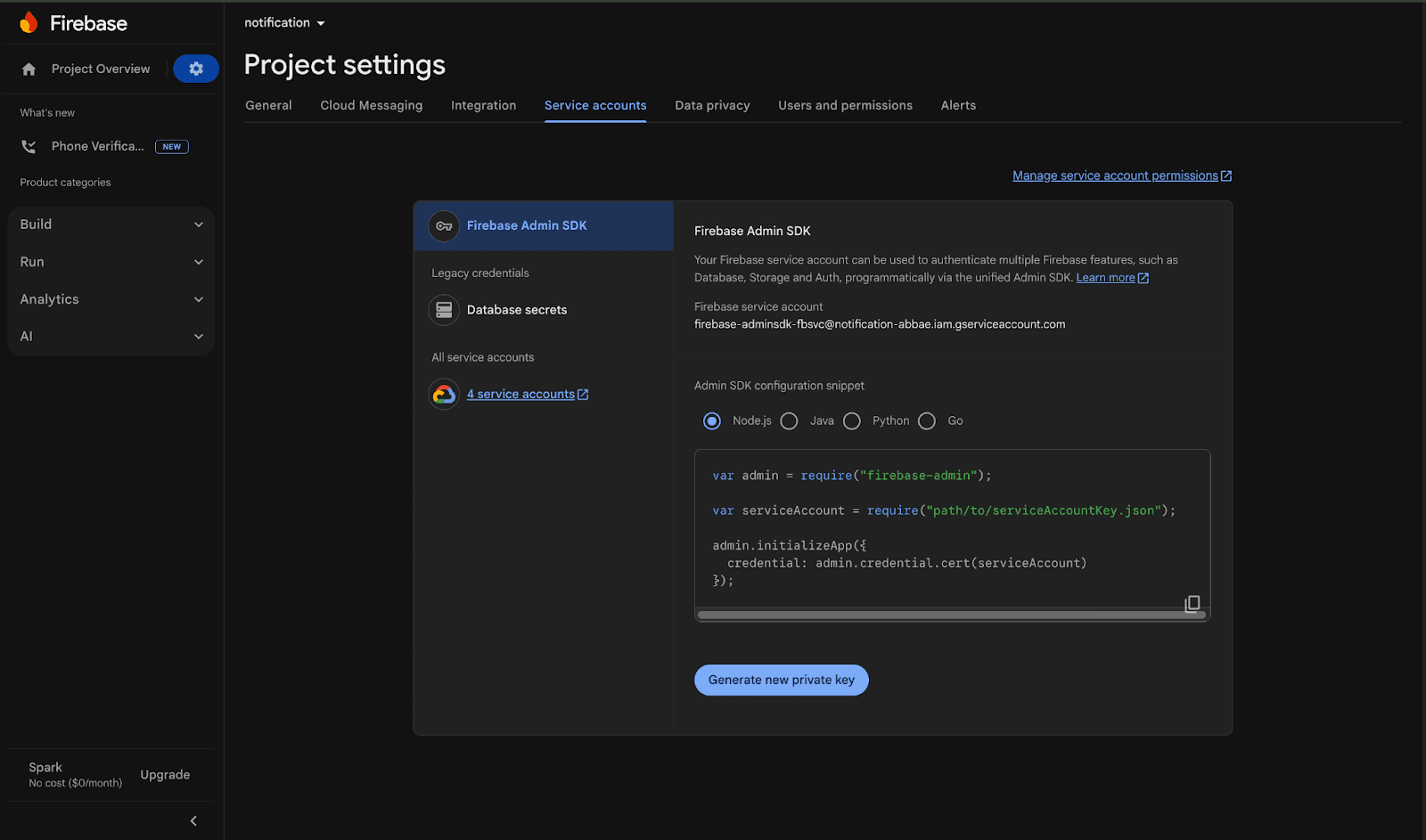Select the Service accounts tab
The height and width of the screenshot is (840, 1426).
tap(595, 105)
